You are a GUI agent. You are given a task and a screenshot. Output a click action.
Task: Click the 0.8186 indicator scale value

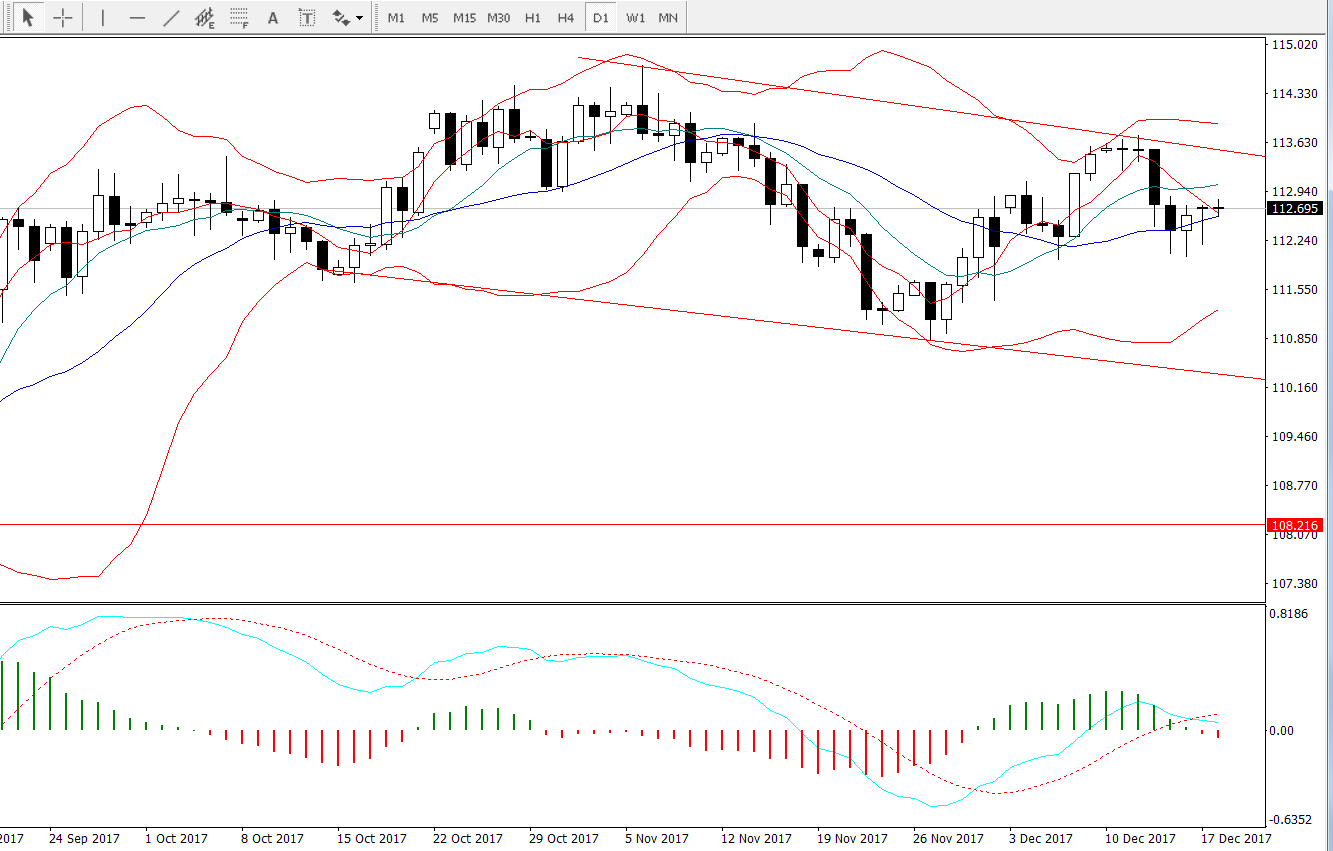(1289, 614)
